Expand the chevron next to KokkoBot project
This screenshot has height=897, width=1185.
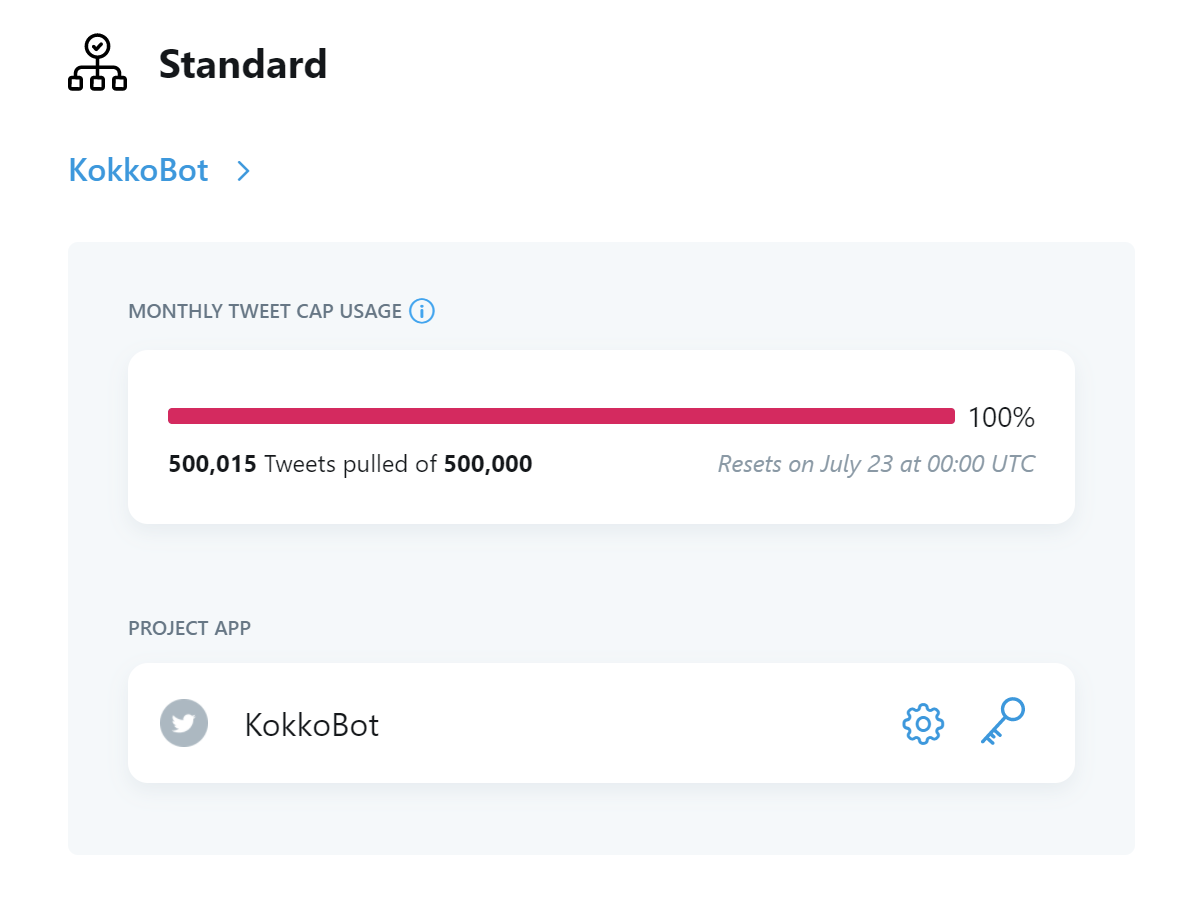click(x=243, y=171)
